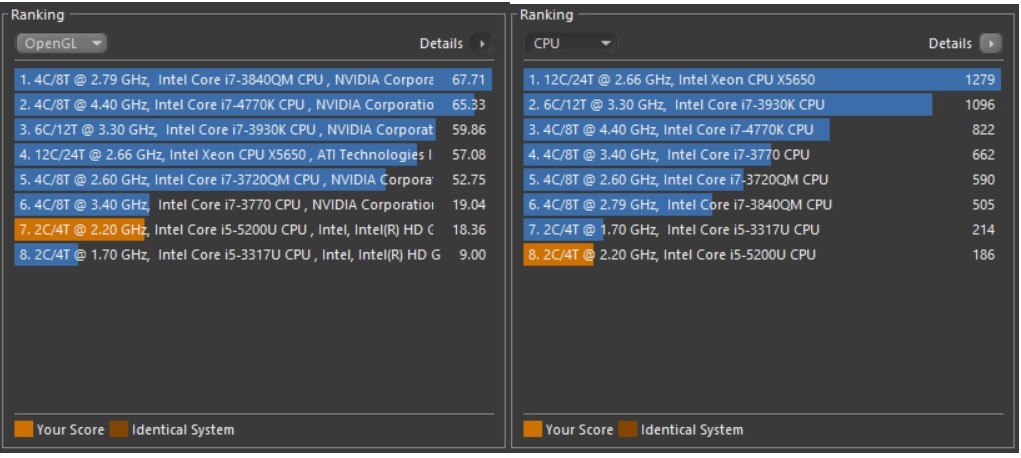
Task: Select CPU row 5 i7-3720QM score 590
Action: [x=762, y=180]
